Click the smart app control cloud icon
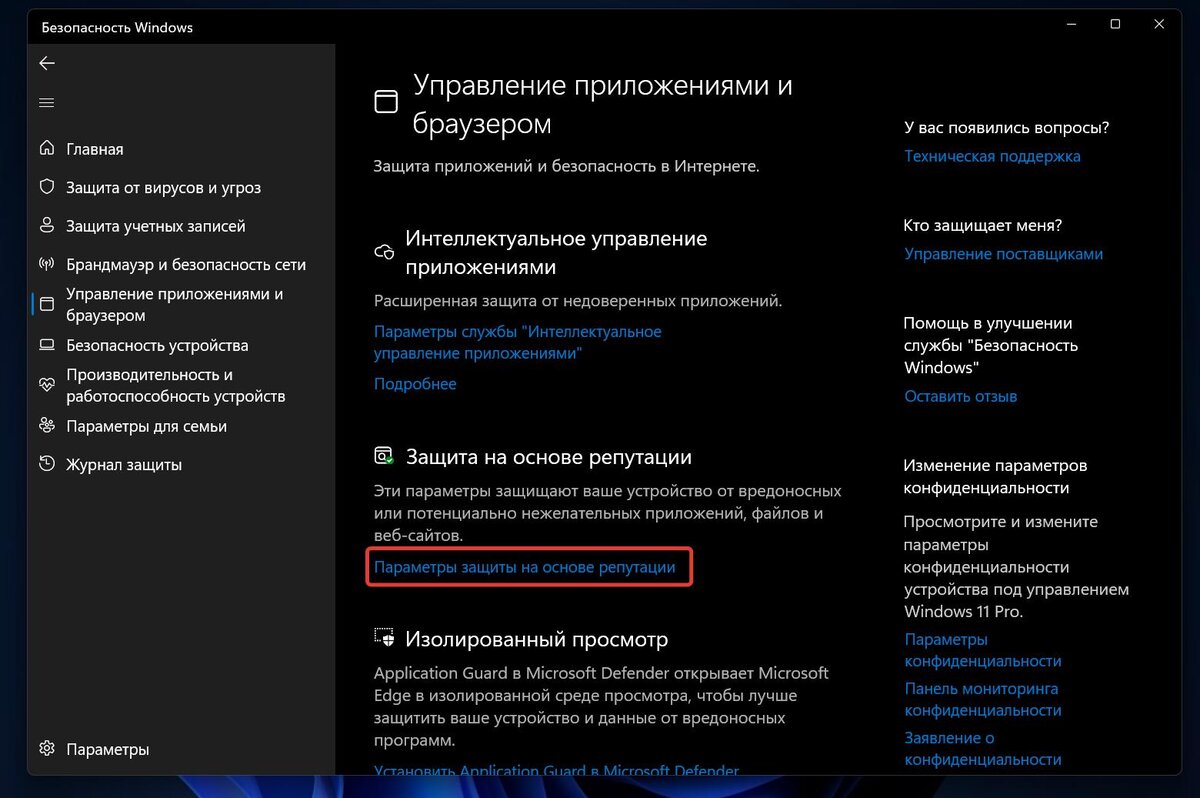 tap(384, 251)
